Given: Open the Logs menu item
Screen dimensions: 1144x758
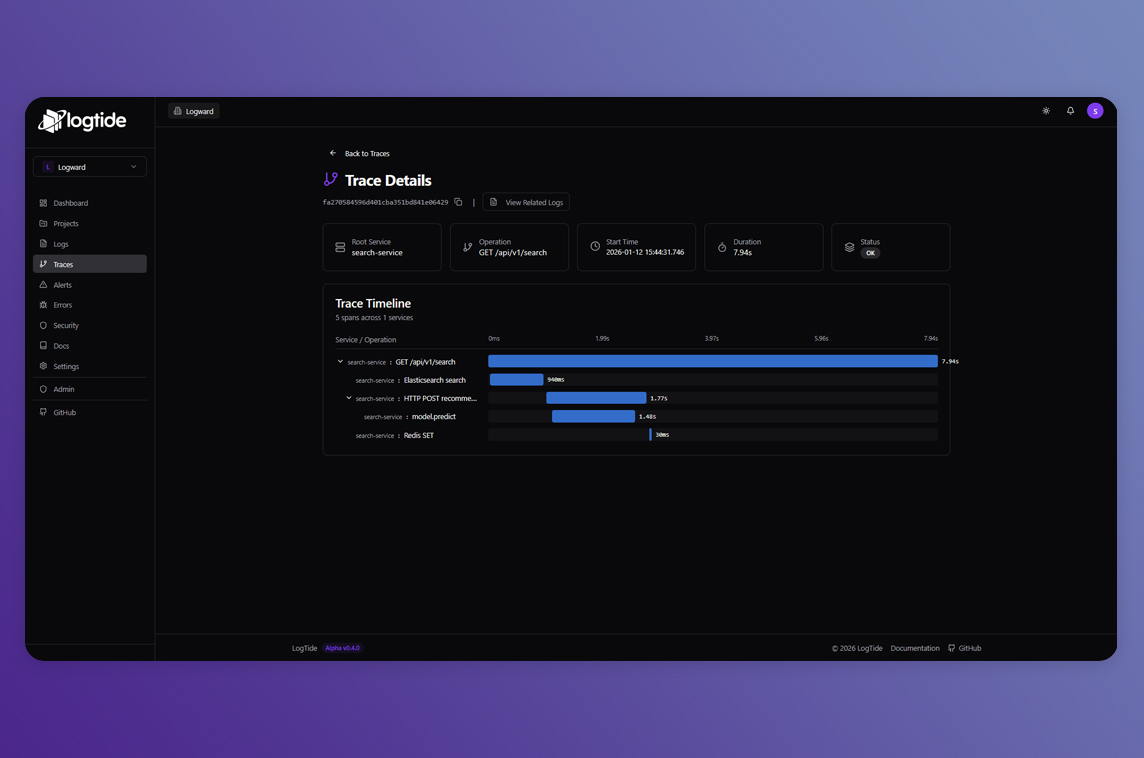Looking at the screenshot, I should click(x=61, y=244).
